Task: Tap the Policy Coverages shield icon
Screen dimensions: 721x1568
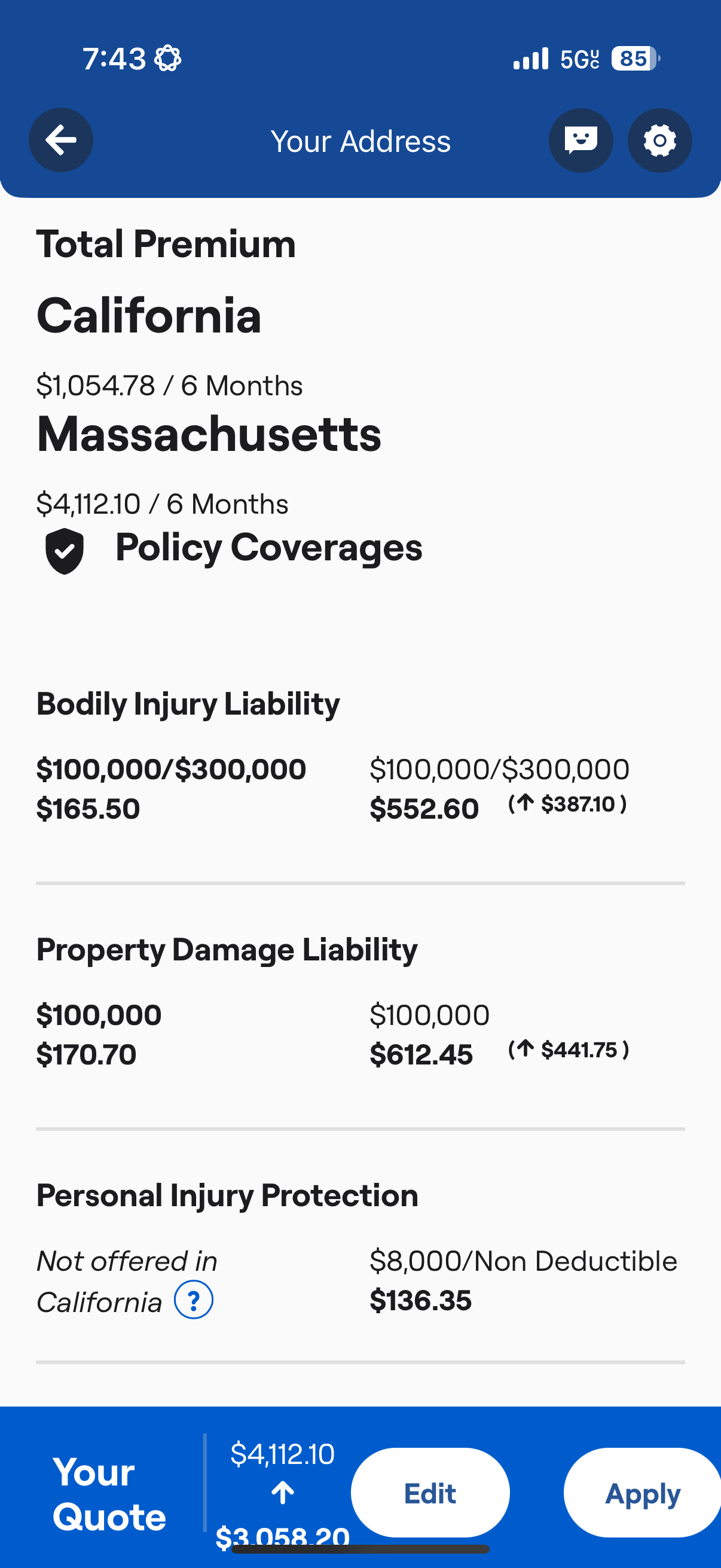Action: tap(65, 550)
